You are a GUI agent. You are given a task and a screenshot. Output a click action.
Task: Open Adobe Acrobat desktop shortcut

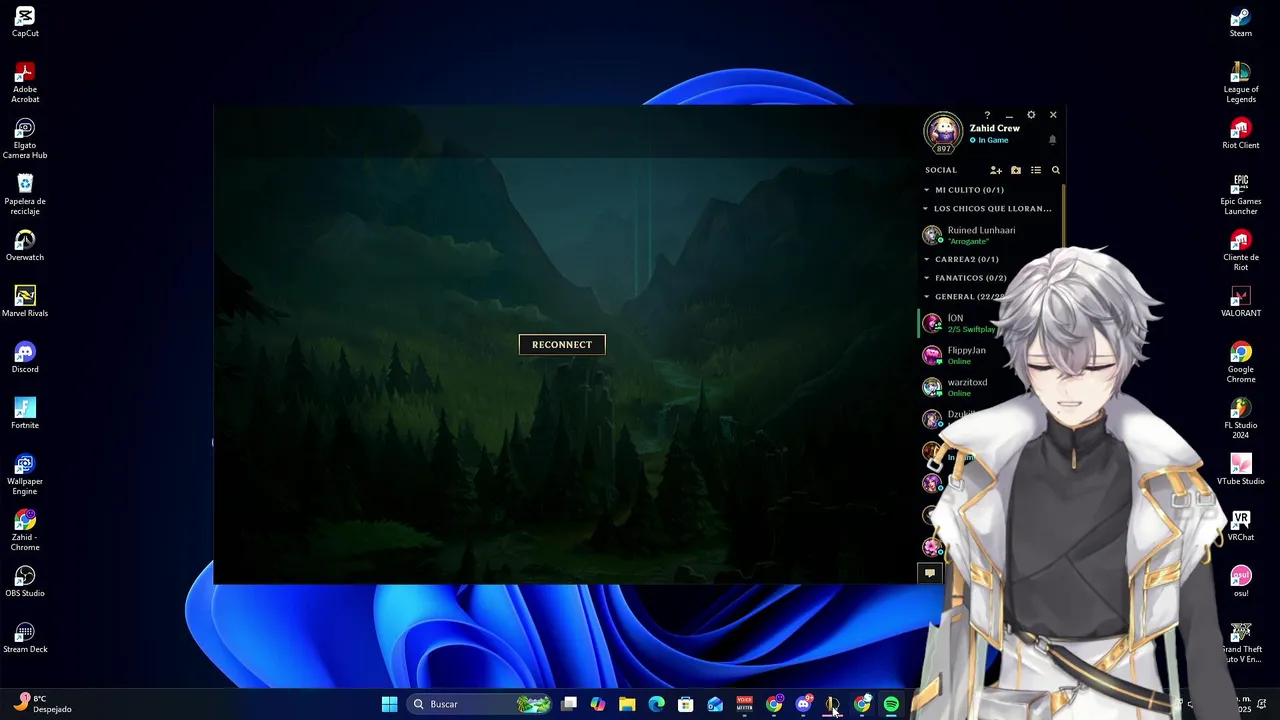coord(25,83)
